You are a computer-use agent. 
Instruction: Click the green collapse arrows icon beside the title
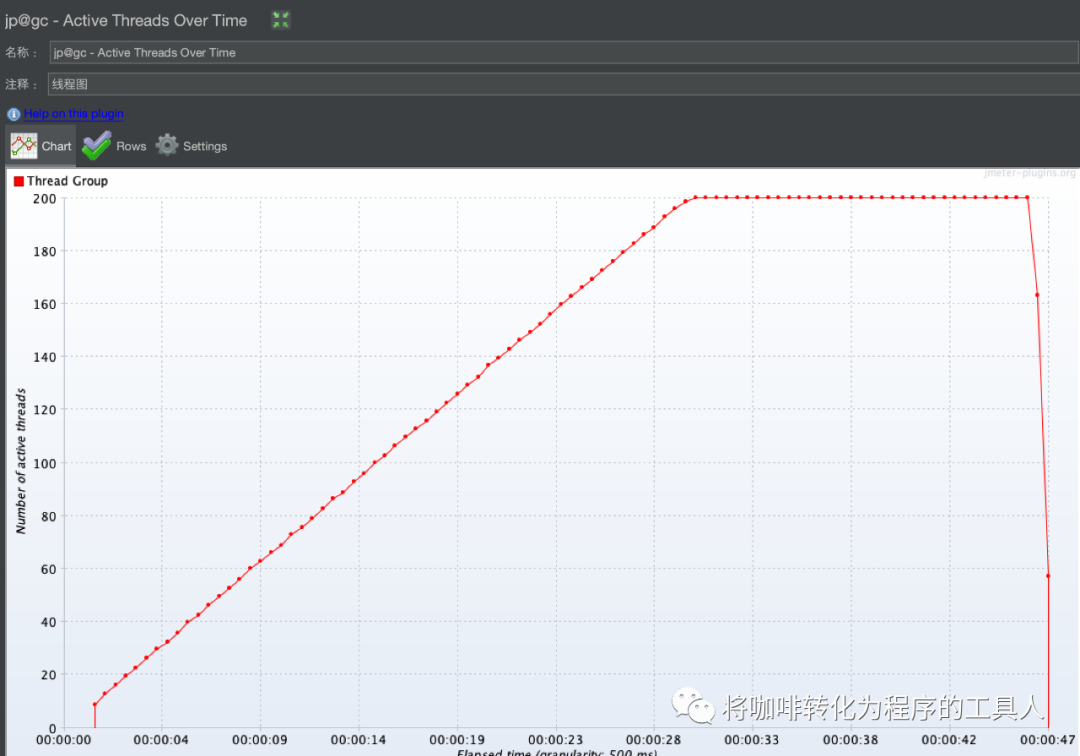point(280,20)
